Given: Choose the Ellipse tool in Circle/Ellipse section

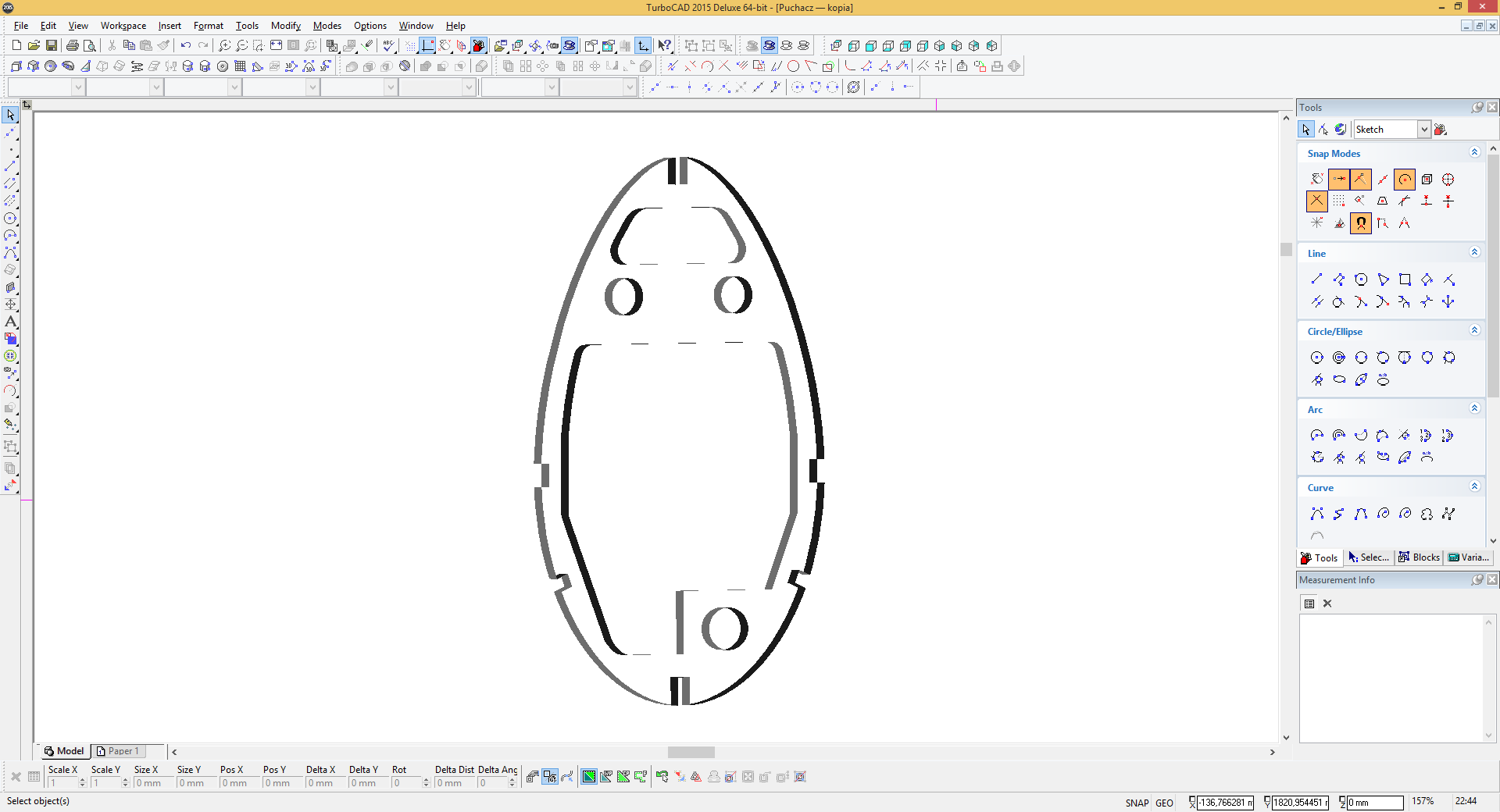Looking at the screenshot, I should tap(1339, 379).
